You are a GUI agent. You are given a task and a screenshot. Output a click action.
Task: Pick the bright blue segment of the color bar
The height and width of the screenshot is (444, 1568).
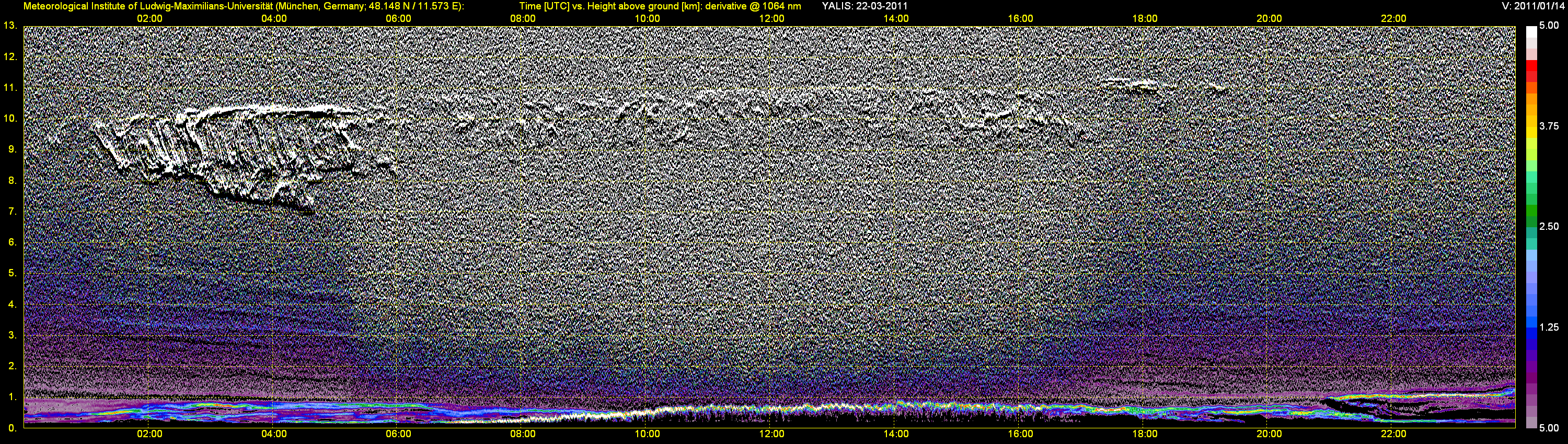[x=1531, y=322]
